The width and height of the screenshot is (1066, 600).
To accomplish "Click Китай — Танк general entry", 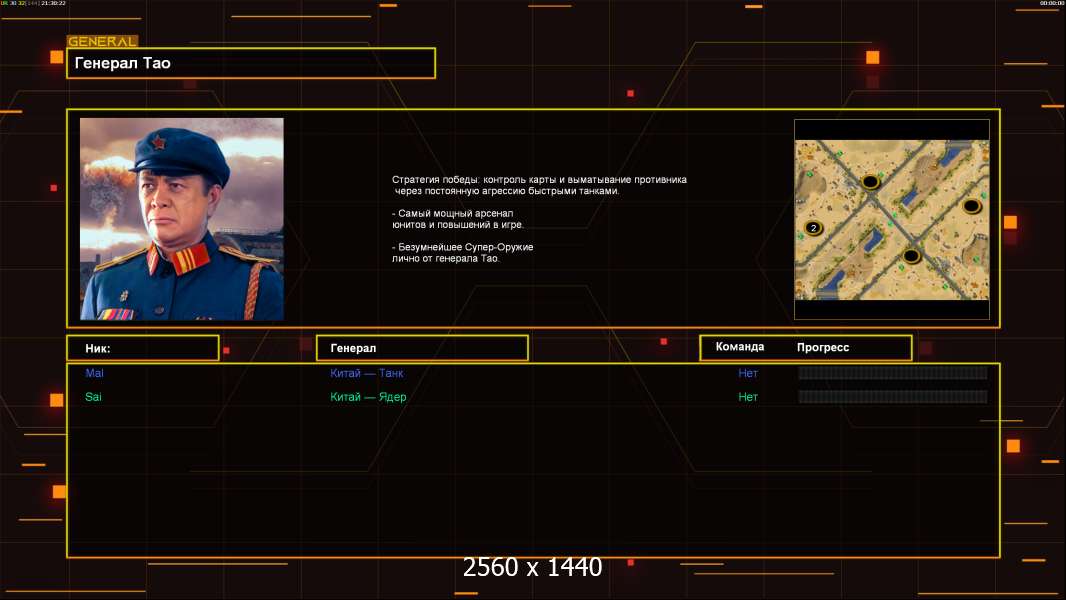I will [x=366, y=373].
